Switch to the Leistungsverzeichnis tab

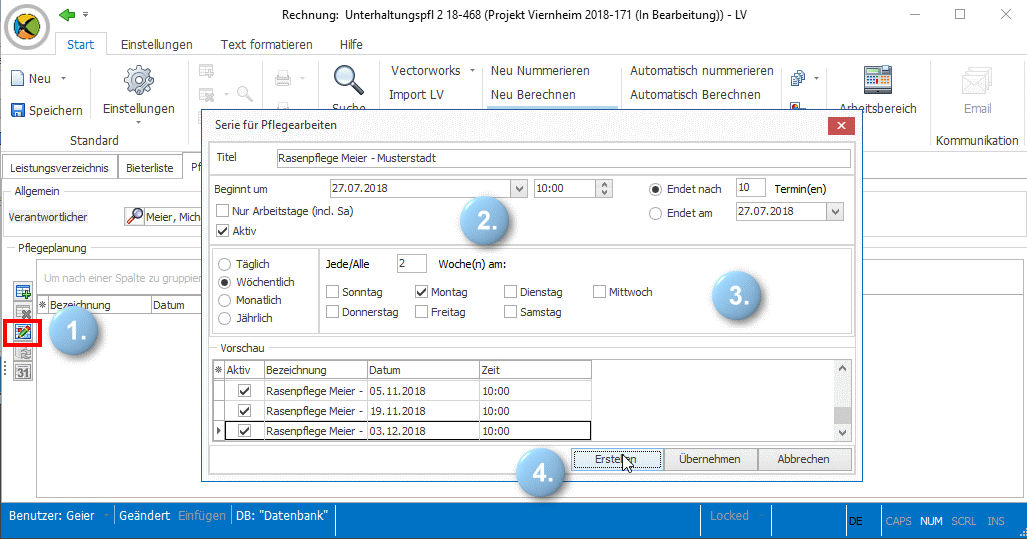60,168
